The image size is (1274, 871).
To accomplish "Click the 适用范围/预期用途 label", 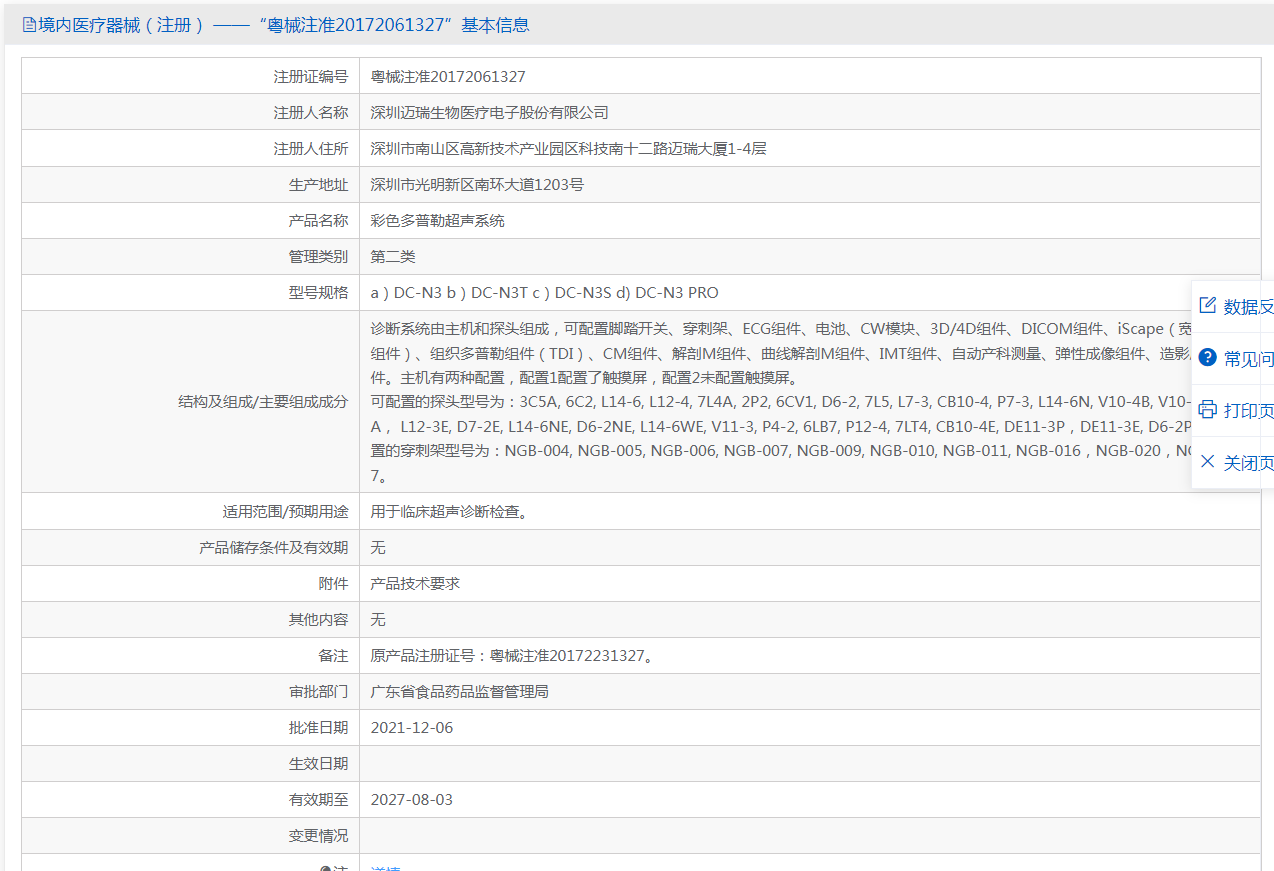I will [x=285, y=511].
